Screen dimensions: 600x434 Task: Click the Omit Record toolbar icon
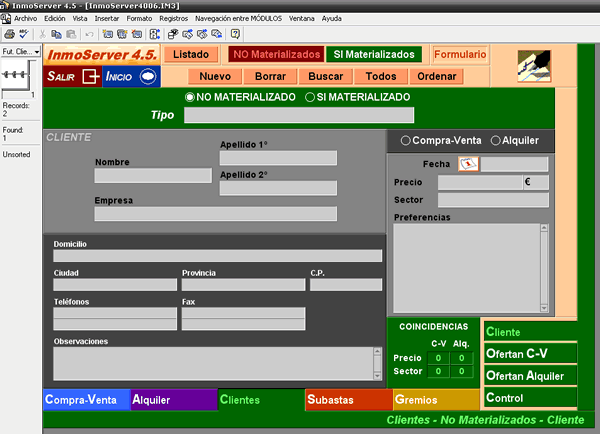point(202,34)
